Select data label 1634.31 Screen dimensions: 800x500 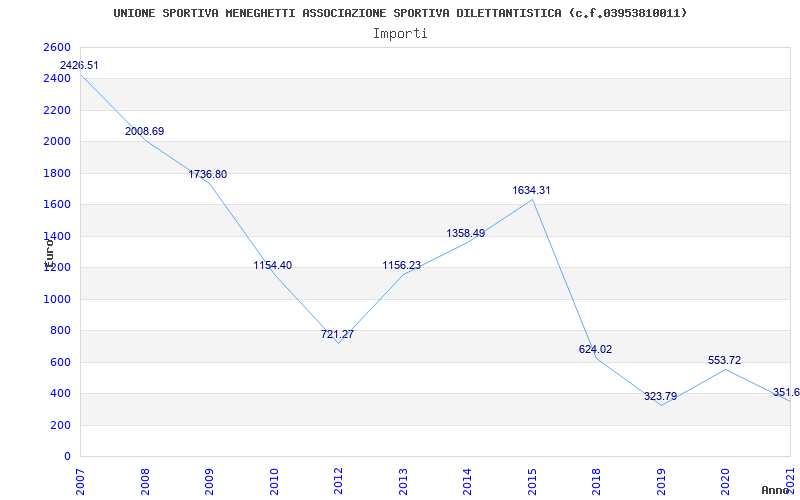coord(531,190)
